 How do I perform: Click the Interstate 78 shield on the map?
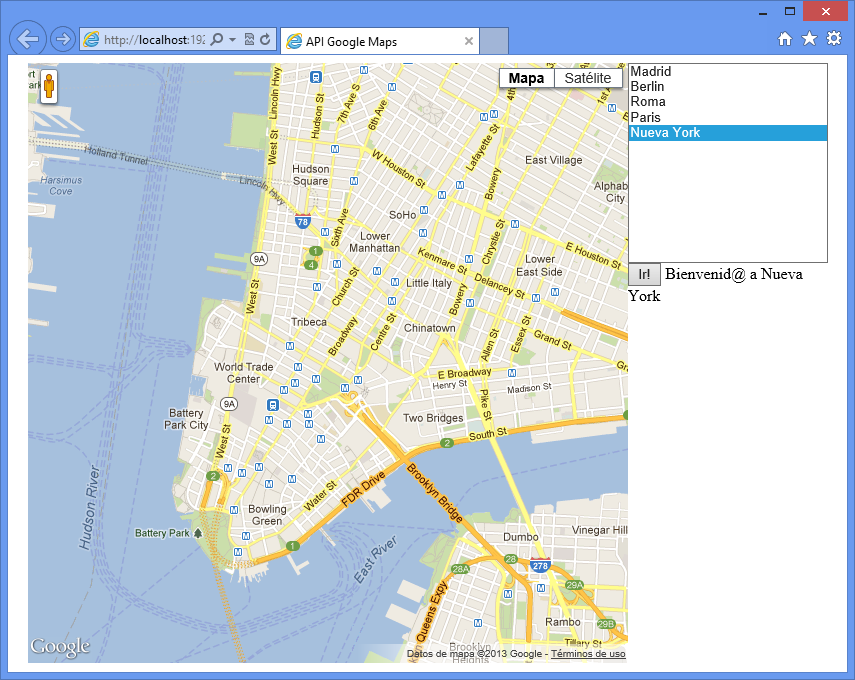point(303,221)
